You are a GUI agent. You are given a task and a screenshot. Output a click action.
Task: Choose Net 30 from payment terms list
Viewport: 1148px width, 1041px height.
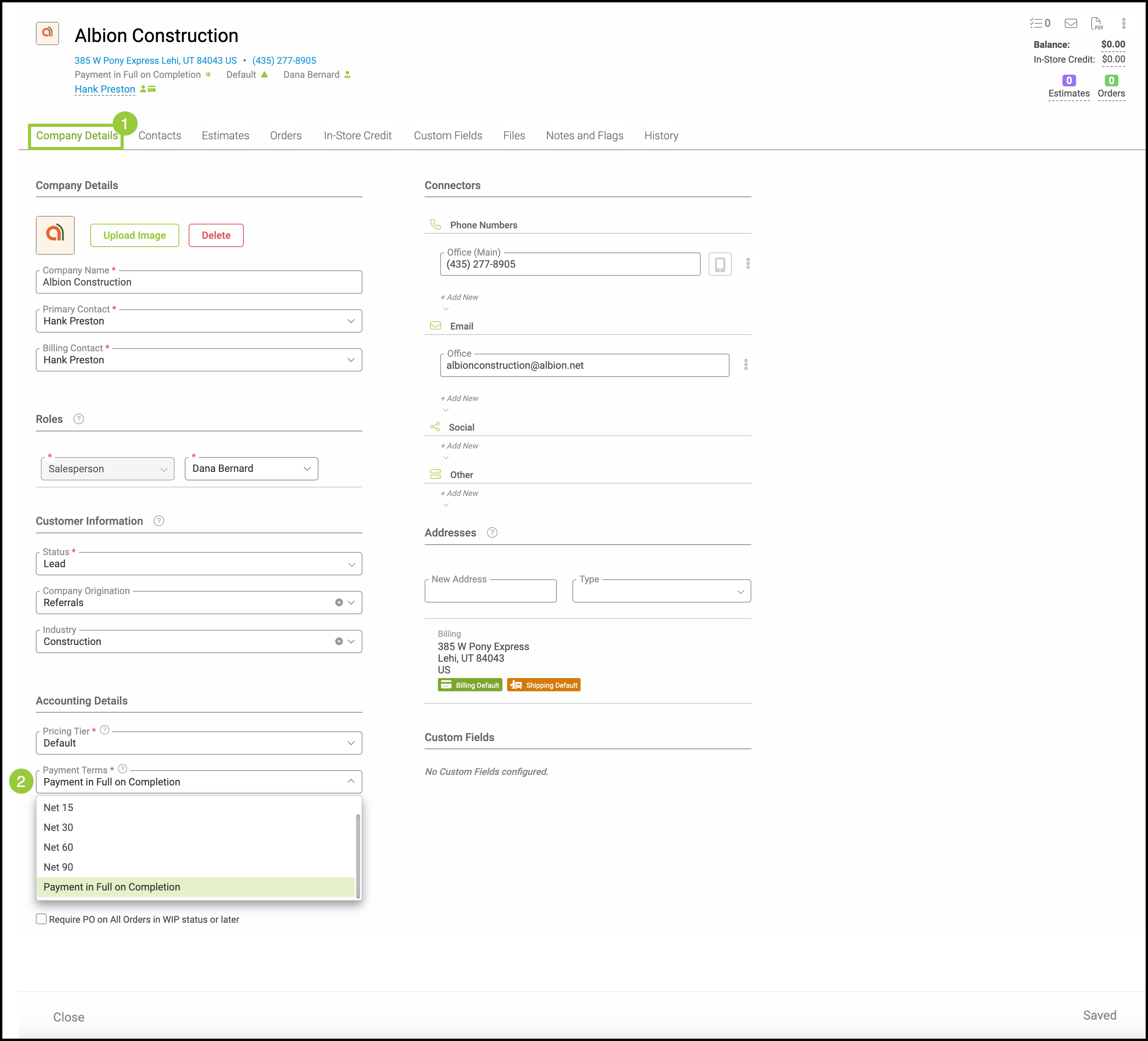pos(59,827)
